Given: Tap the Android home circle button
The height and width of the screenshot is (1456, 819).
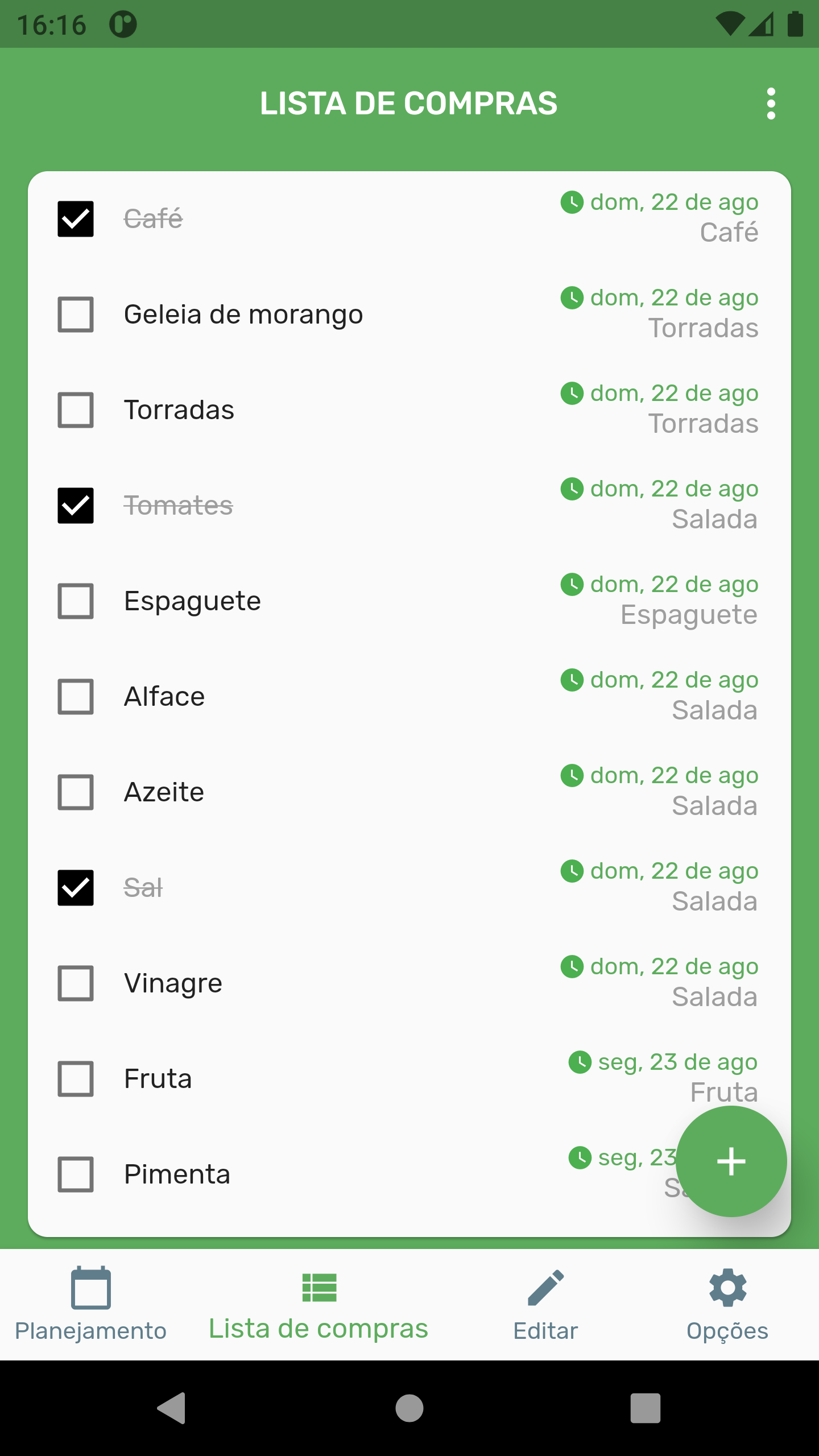Looking at the screenshot, I should pyautogui.click(x=409, y=1408).
